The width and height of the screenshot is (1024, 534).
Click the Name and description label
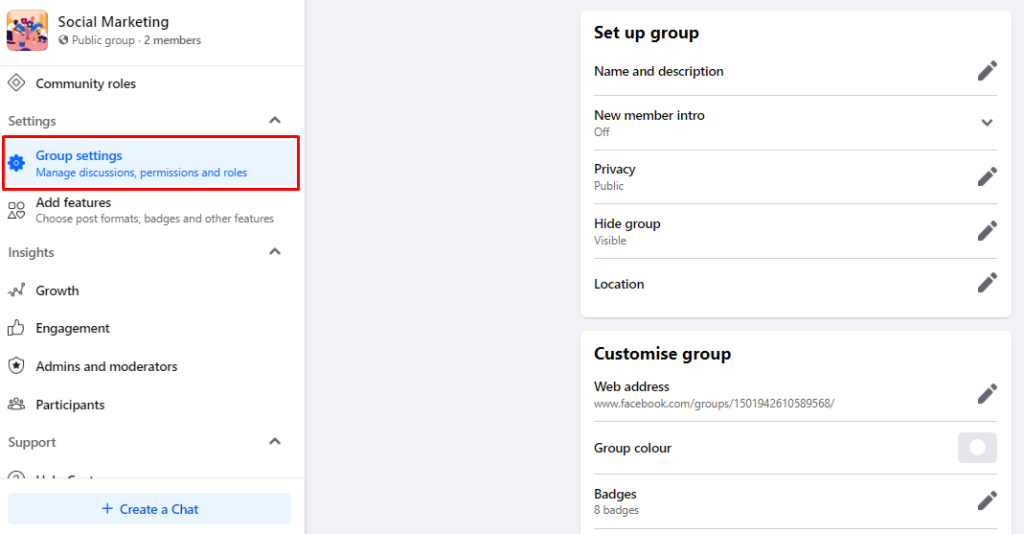[658, 71]
